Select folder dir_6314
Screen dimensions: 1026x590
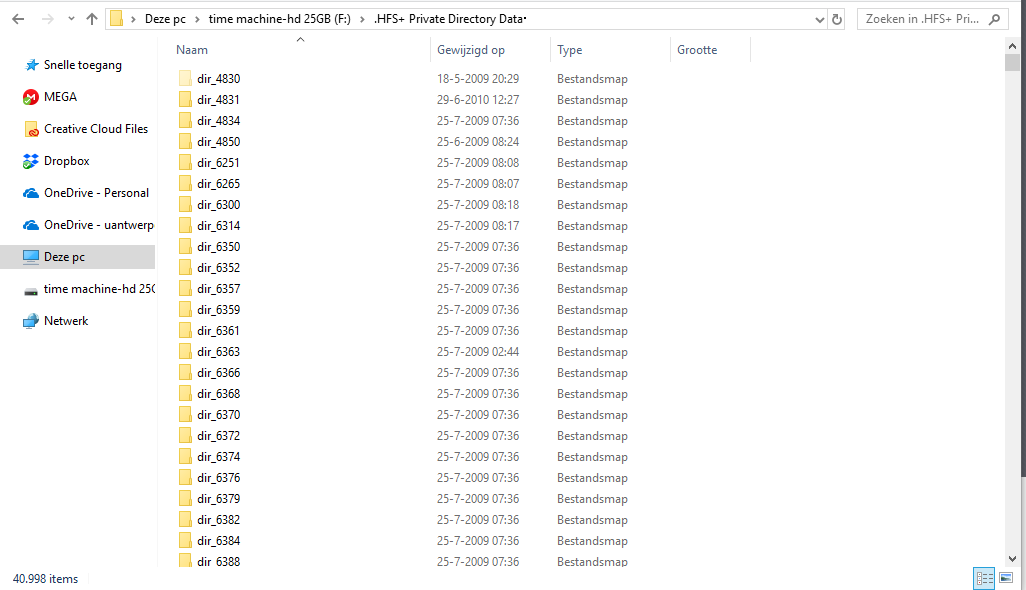click(219, 225)
